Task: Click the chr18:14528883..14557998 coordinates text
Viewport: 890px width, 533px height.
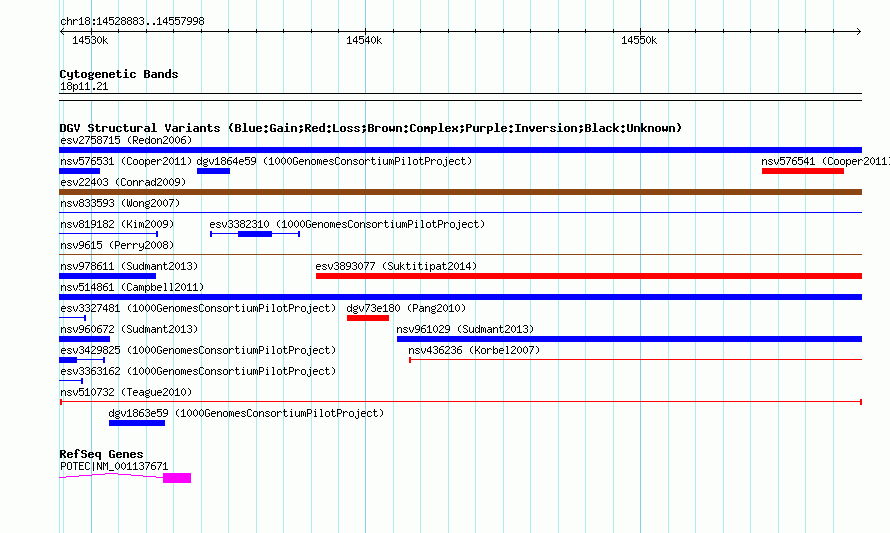Action: (x=132, y=21)
